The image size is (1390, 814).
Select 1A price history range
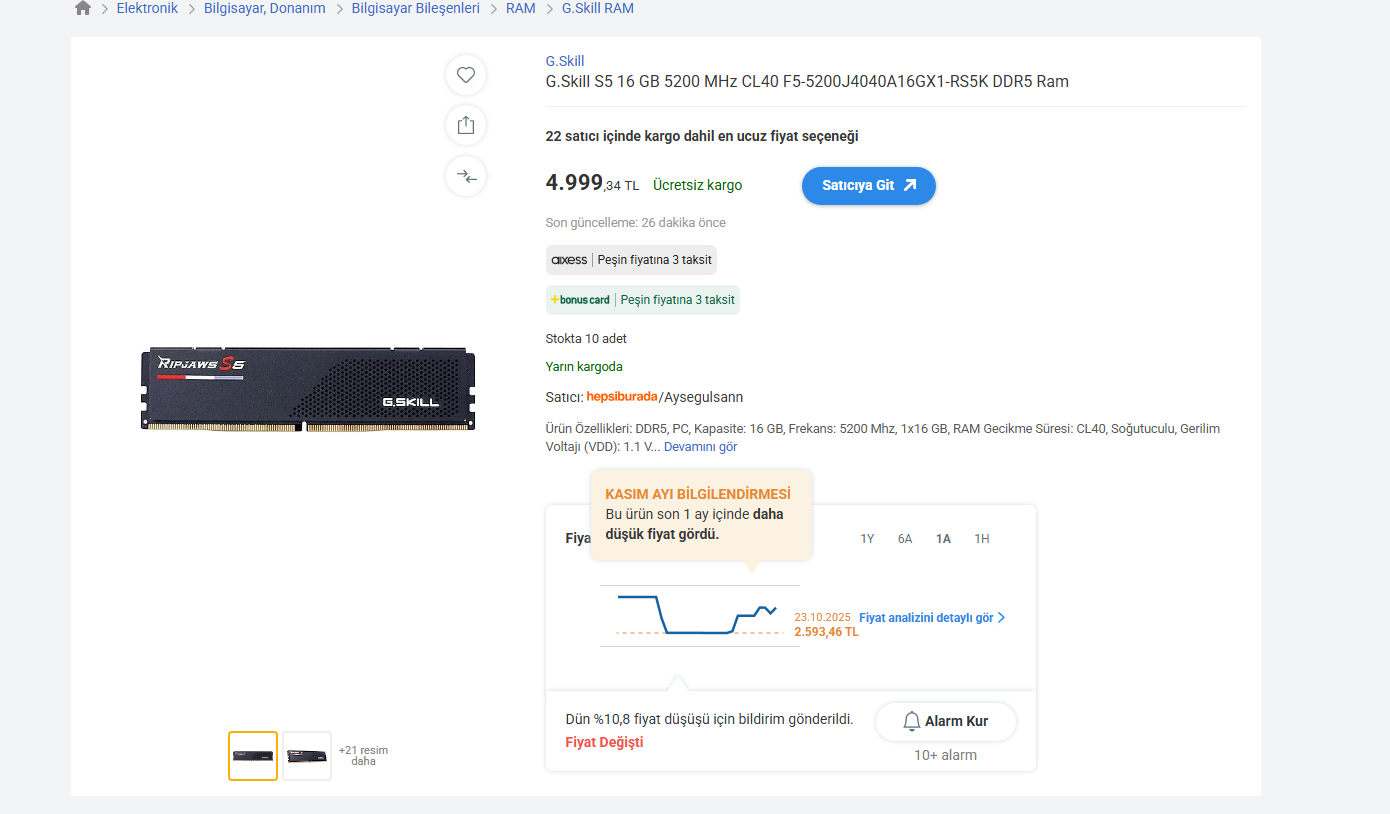point(943,539)
